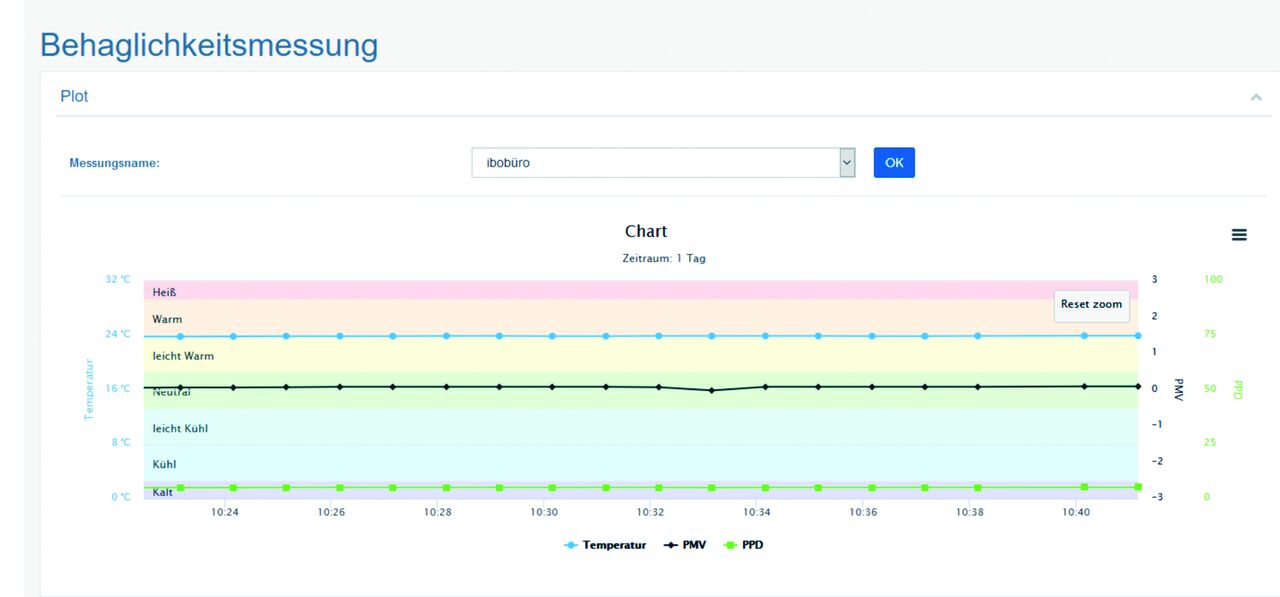Open the chart hamburger context menu
This screenshot has width=1280, height=597.
[1239, 235]
